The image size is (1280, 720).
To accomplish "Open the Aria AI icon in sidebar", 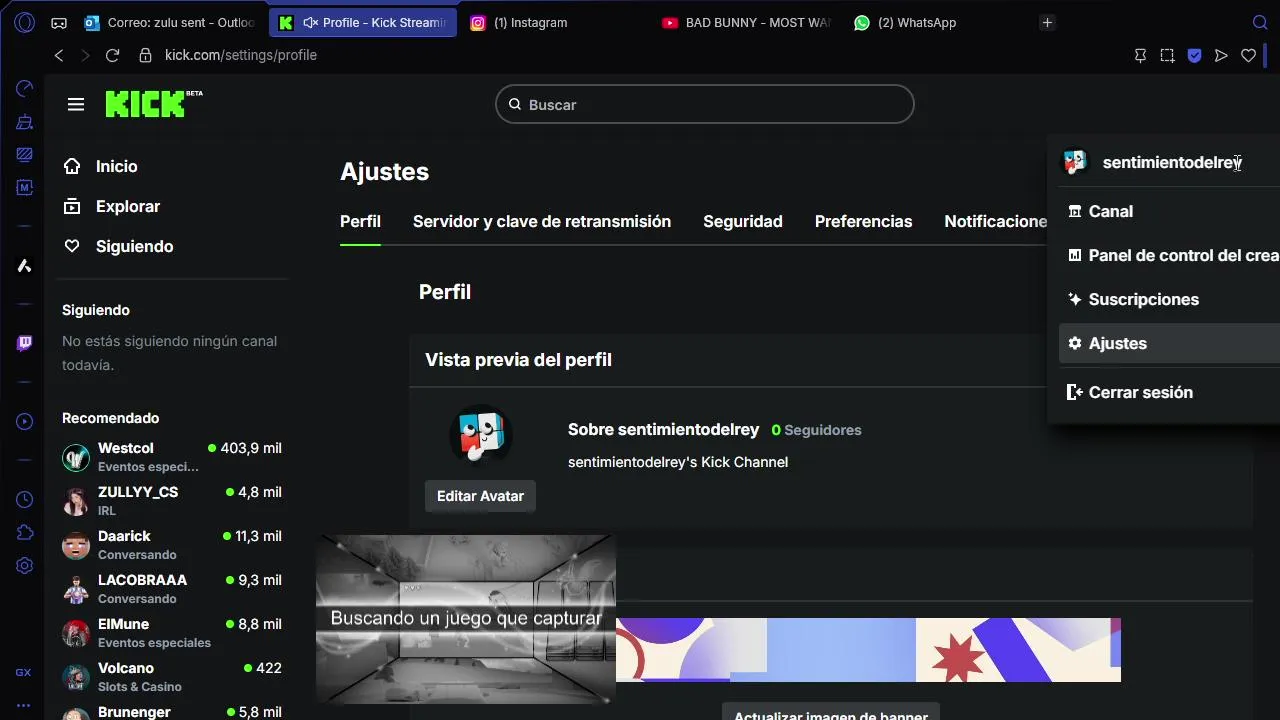I will (24, 265).
